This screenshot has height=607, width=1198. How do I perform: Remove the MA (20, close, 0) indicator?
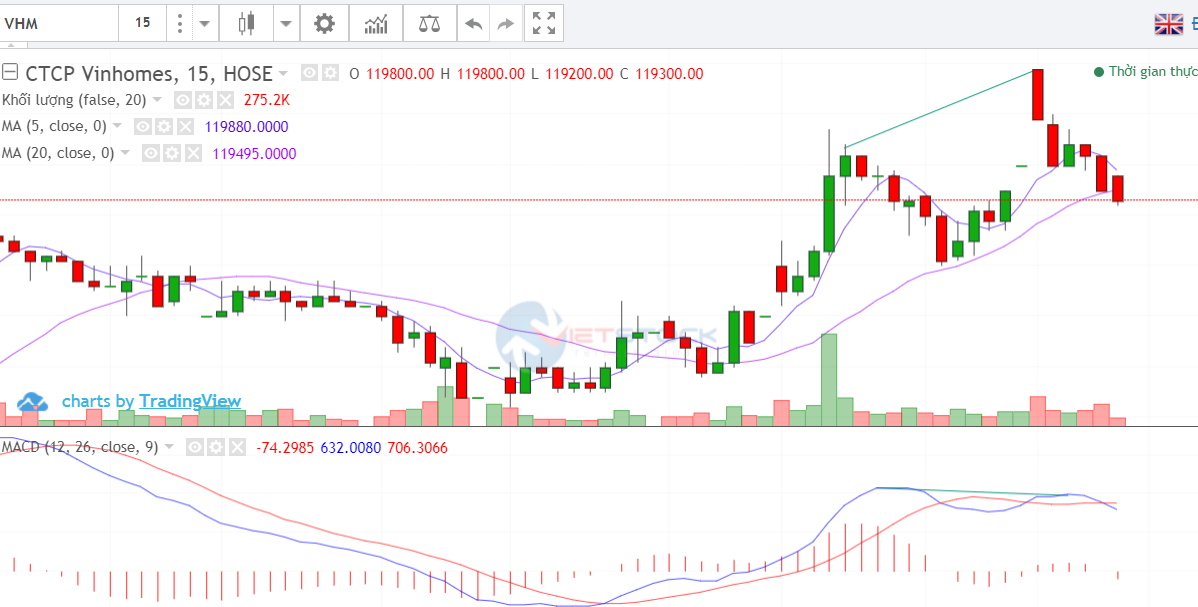pos(193,153)
